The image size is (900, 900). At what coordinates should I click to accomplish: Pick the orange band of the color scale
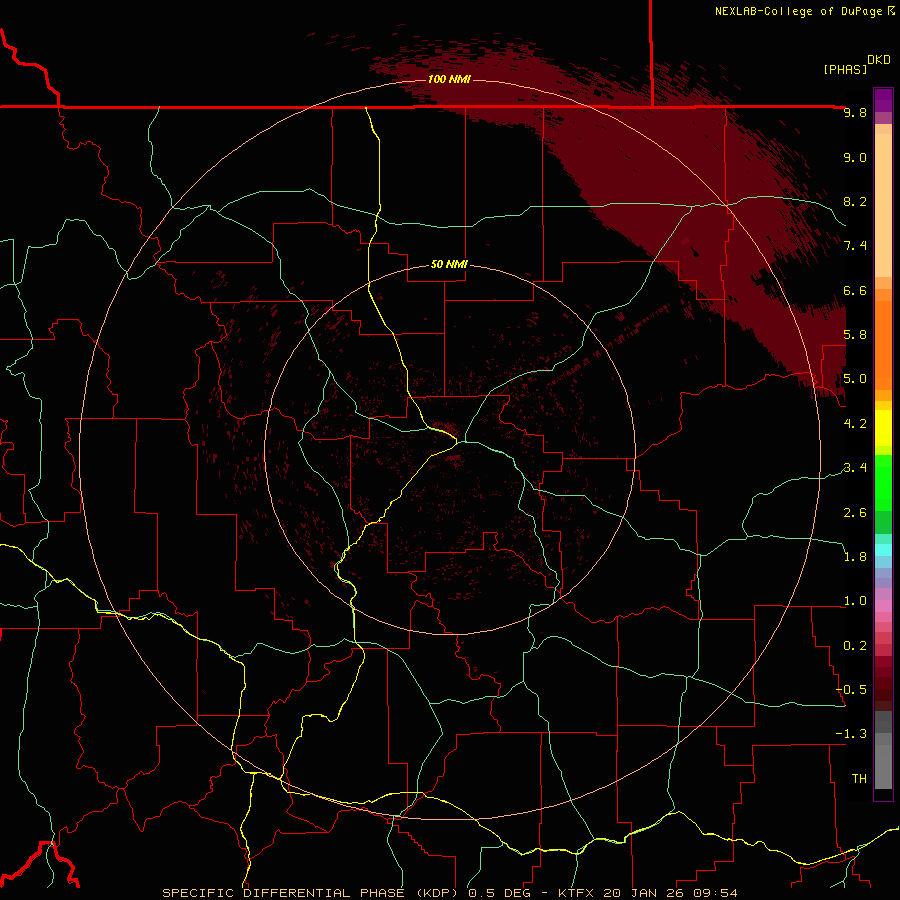[x=883, y=346]
